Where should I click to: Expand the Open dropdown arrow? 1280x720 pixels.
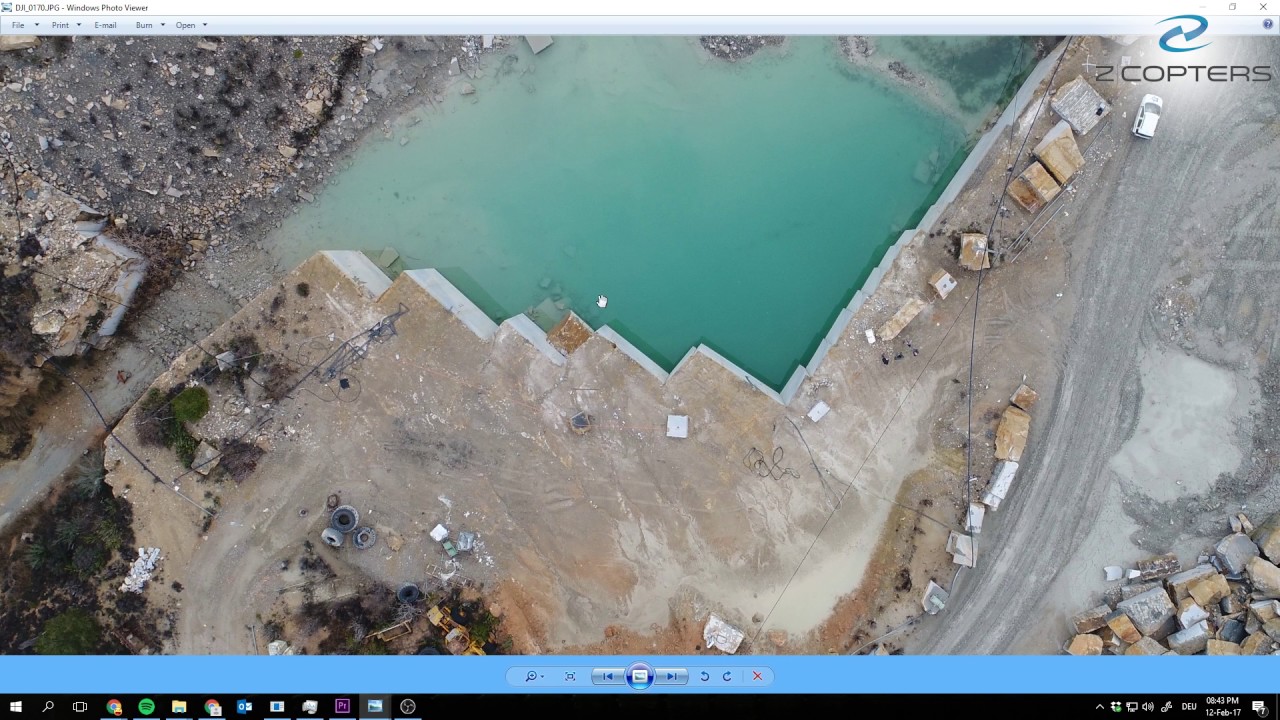coord(205,25)
